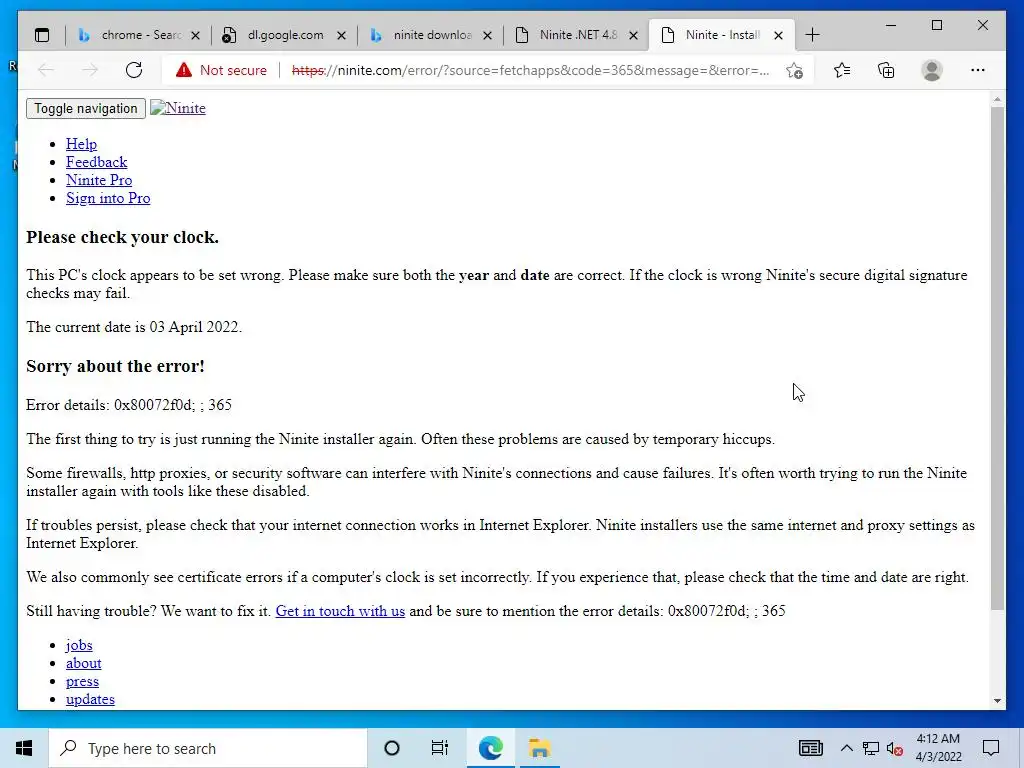Click the network tray icon
The width and height of the screenshot is (1024, 768).
(x=871, y=748)
